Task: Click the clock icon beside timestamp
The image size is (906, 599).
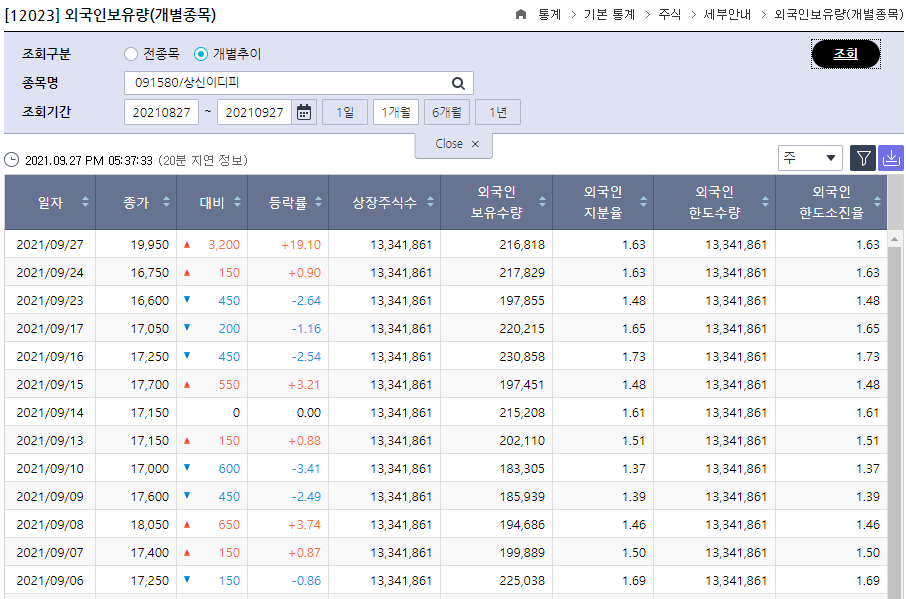Action: (x=12, y=160)
